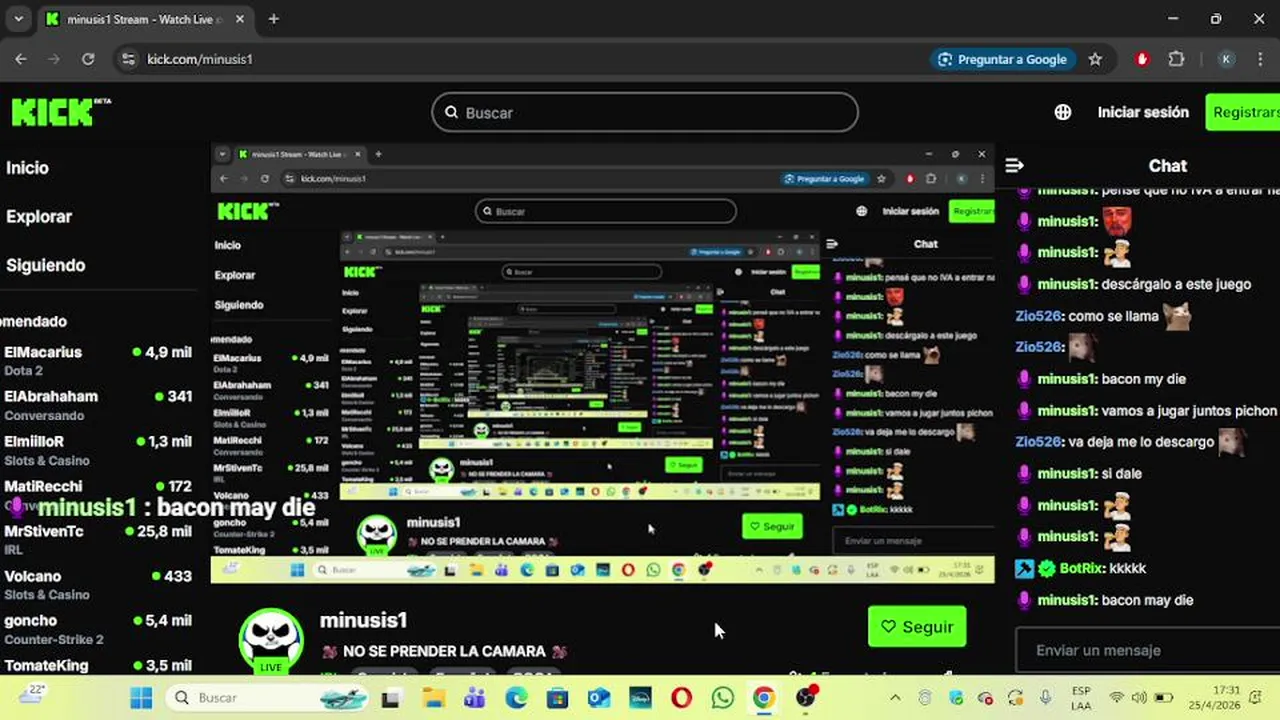Click the 'Chat' panel heading on the main page
This screenshot has width=1280, height=720.
click(x=1167, y=166)
